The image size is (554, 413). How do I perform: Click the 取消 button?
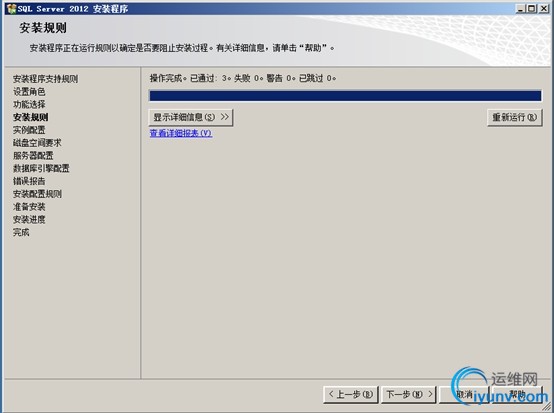click(464, 394)
